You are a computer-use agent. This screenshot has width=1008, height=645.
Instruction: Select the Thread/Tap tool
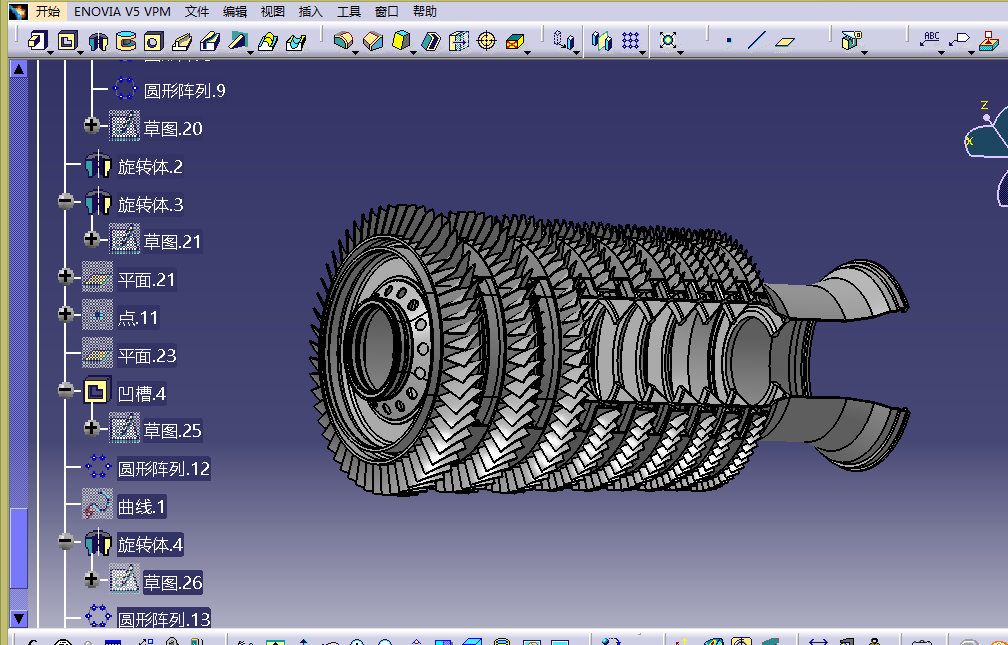[487, 41]
